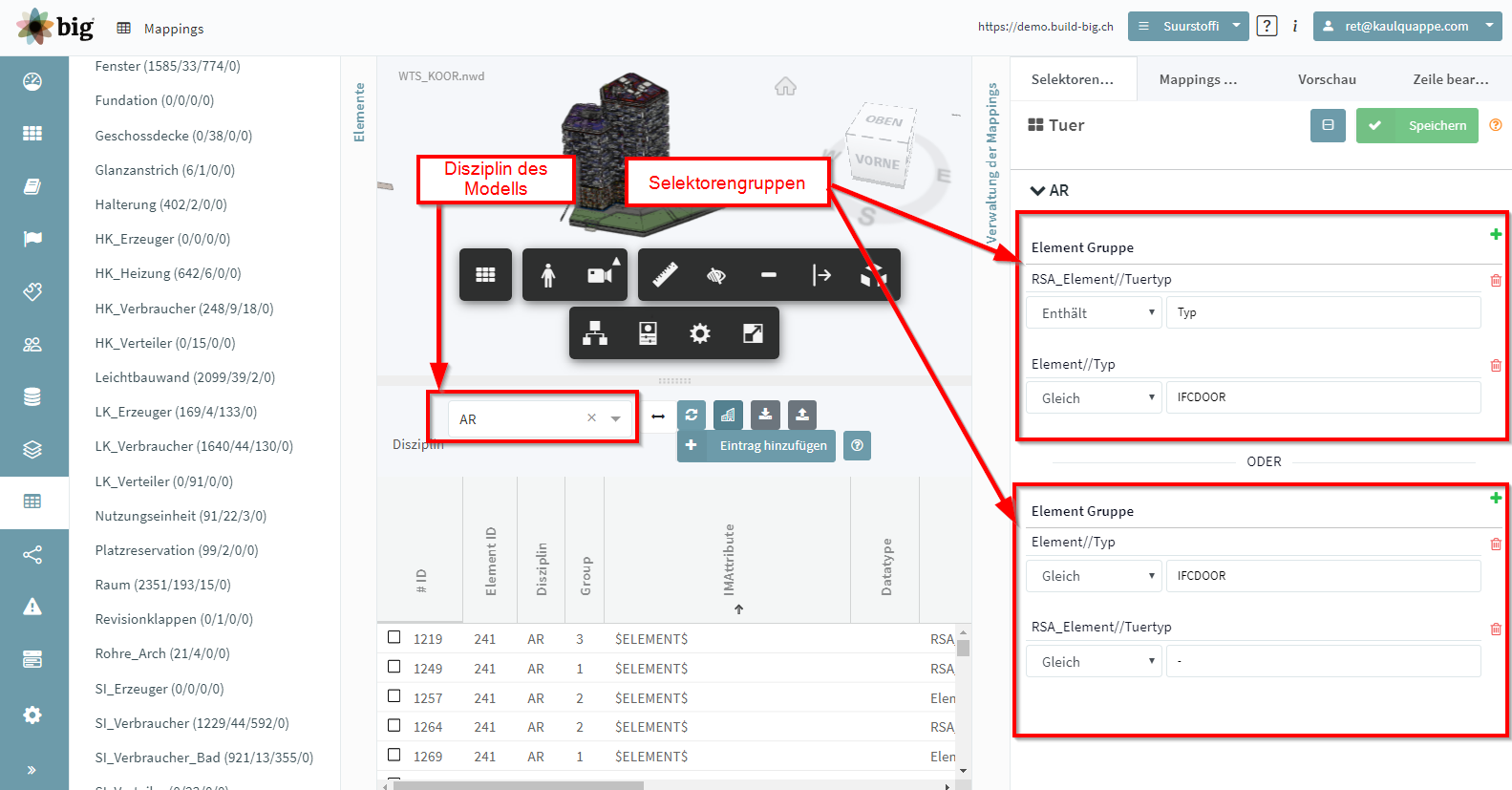Open the Enthält operator dropdown
Image resolution: width=1512 pixels, height=790 pixels.
(x=1095, y=312)
